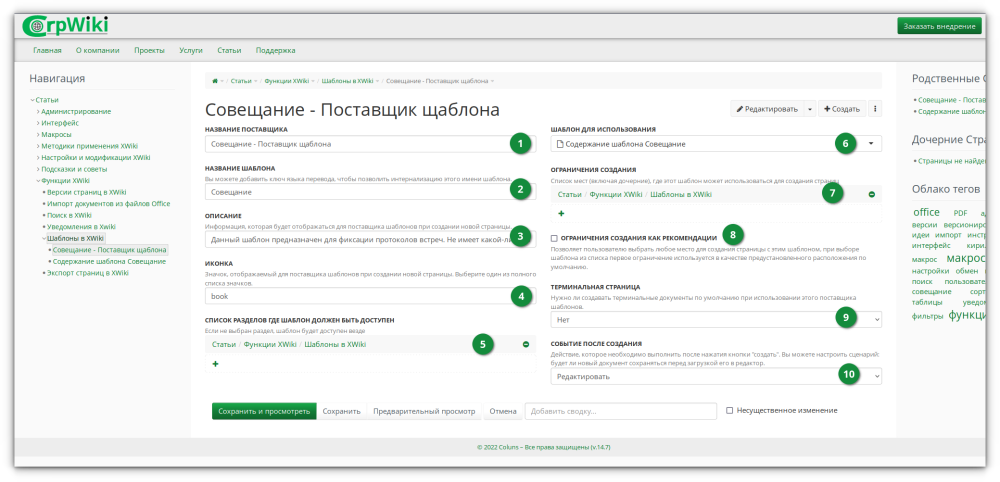Click office tag in tag cloud
The image size is (1000, 482).
(926, 212)
